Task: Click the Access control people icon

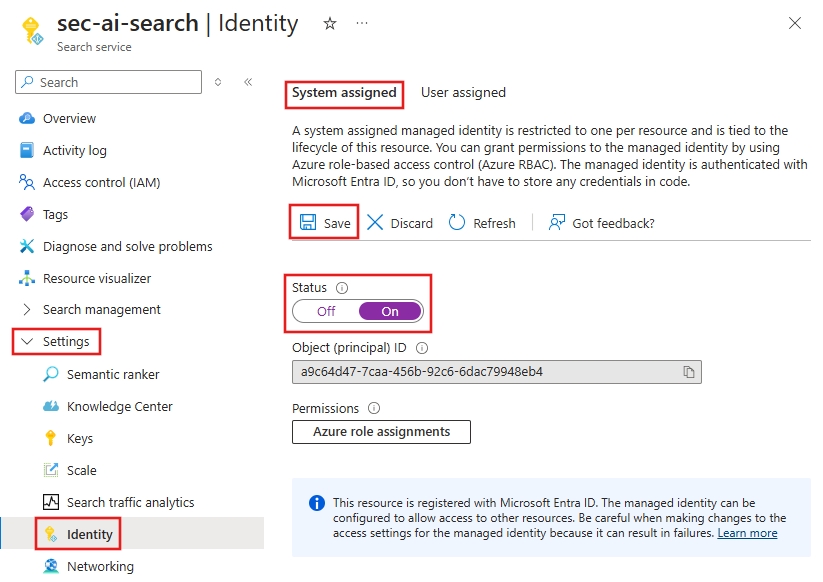Action: pyautogui.click(x=27, y=182)
